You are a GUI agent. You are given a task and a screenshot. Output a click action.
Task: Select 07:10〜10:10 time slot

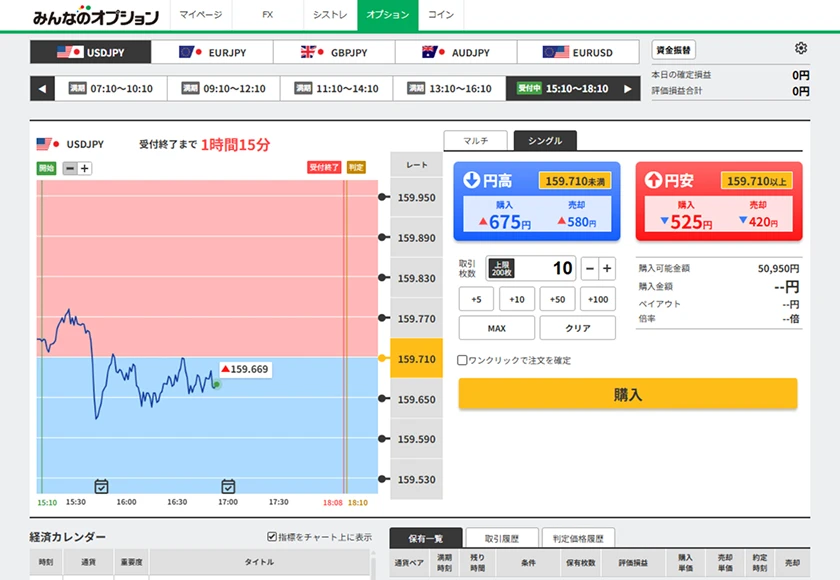point(111,89)
